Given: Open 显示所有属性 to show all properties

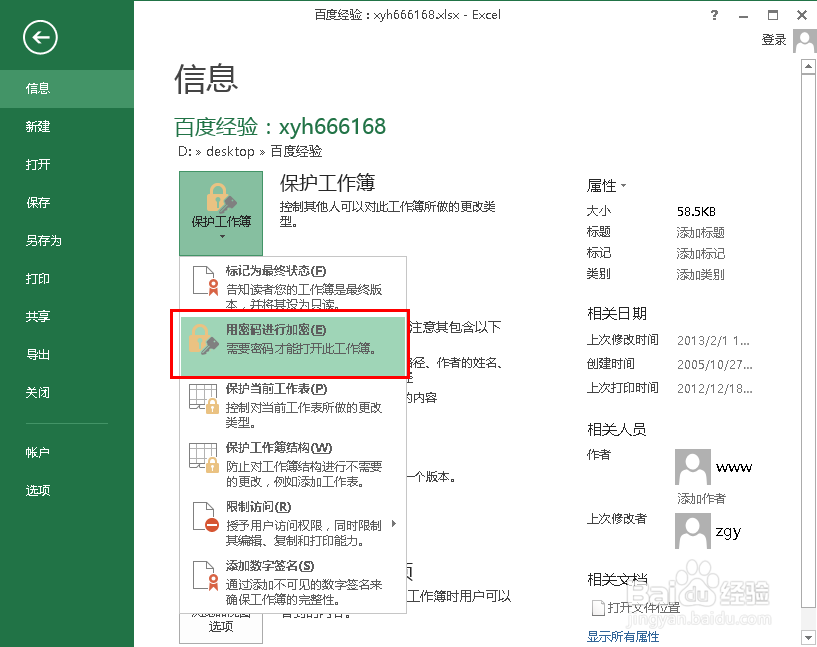Looking at the screenshot, I should point(622,634).
